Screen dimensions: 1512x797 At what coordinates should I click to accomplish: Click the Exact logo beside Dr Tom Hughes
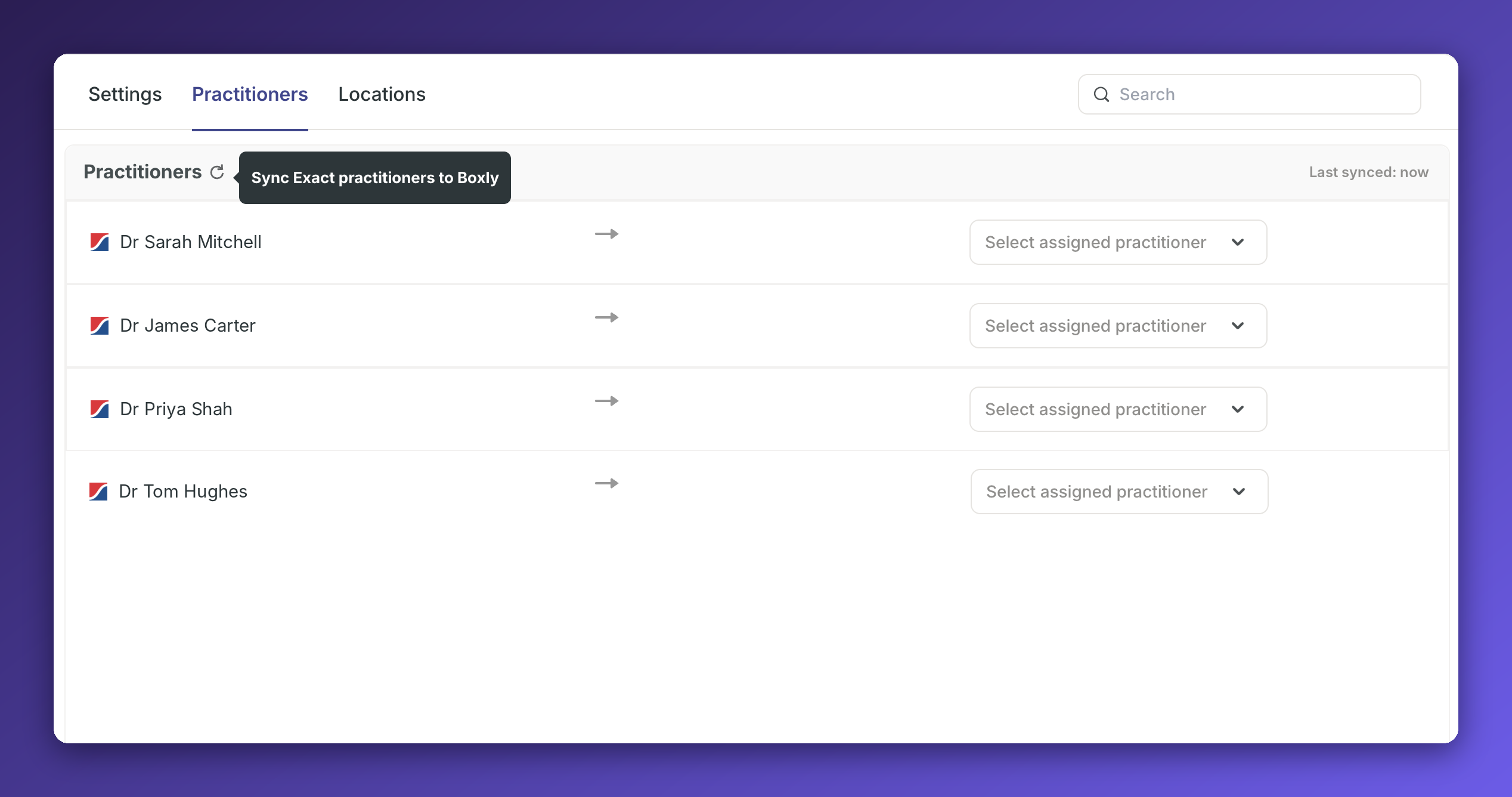[98, 492]
